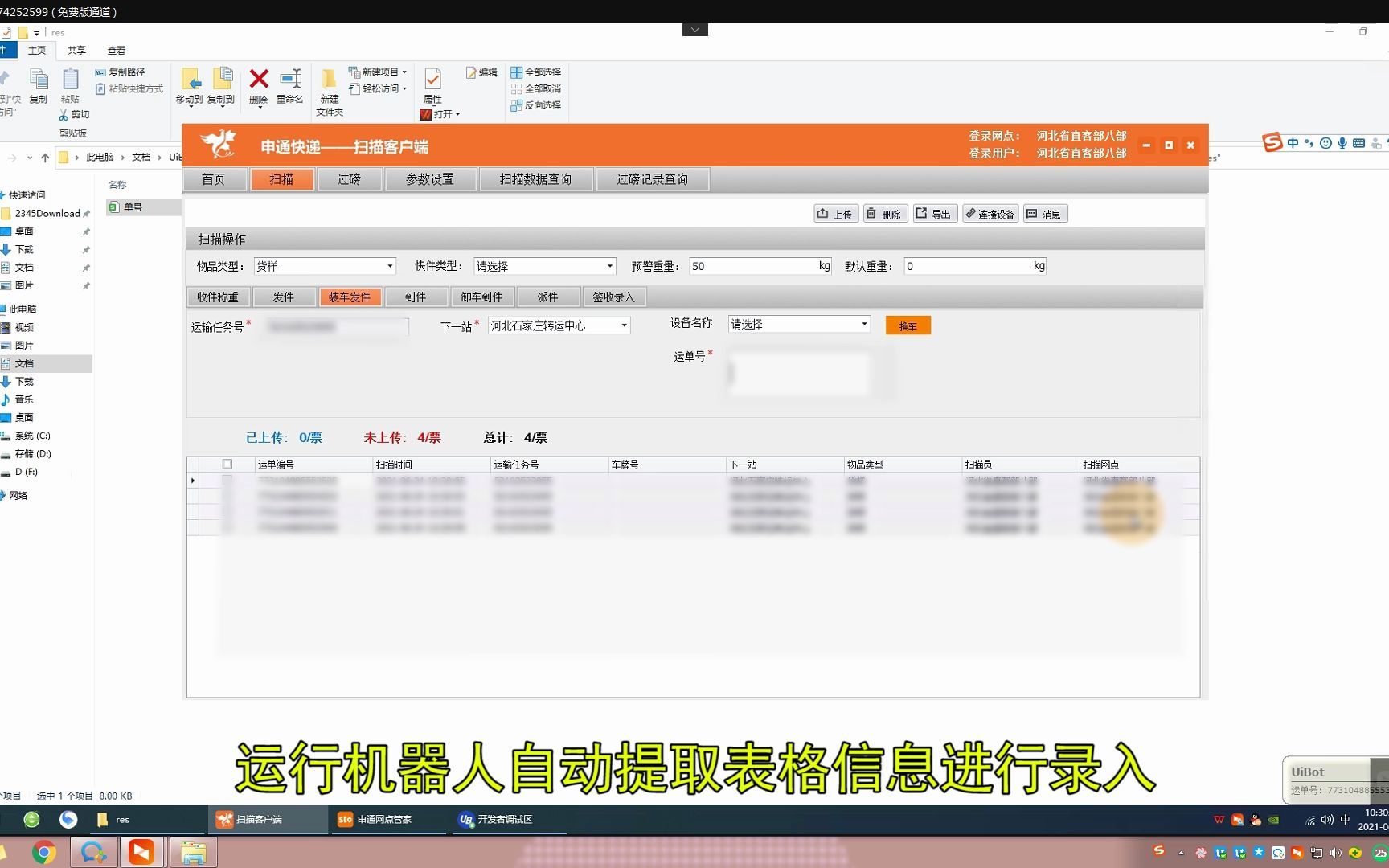This screenshot has width=1389, height=868.
Task: Switch to the 首页 tab
Action: pos(214,179)
